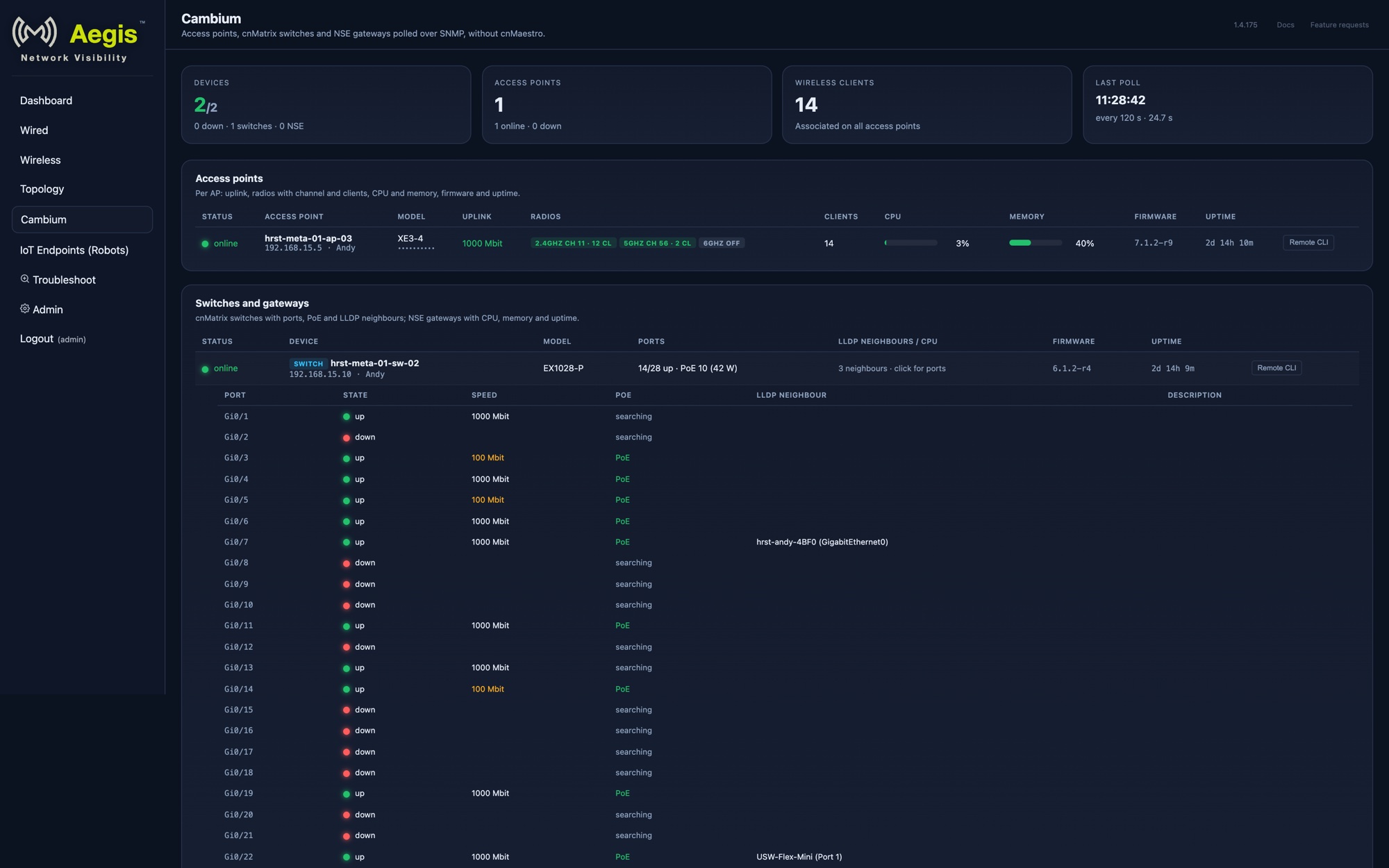Open IoT Endpoints (Robots)
Viewport: 1389px width, 868px height.
[x=74, y=250]
